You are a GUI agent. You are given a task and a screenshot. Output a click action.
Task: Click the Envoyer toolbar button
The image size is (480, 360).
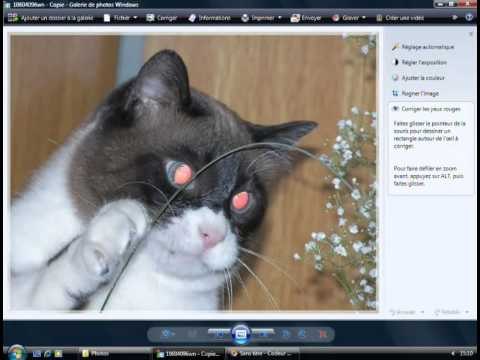point(306,18)
